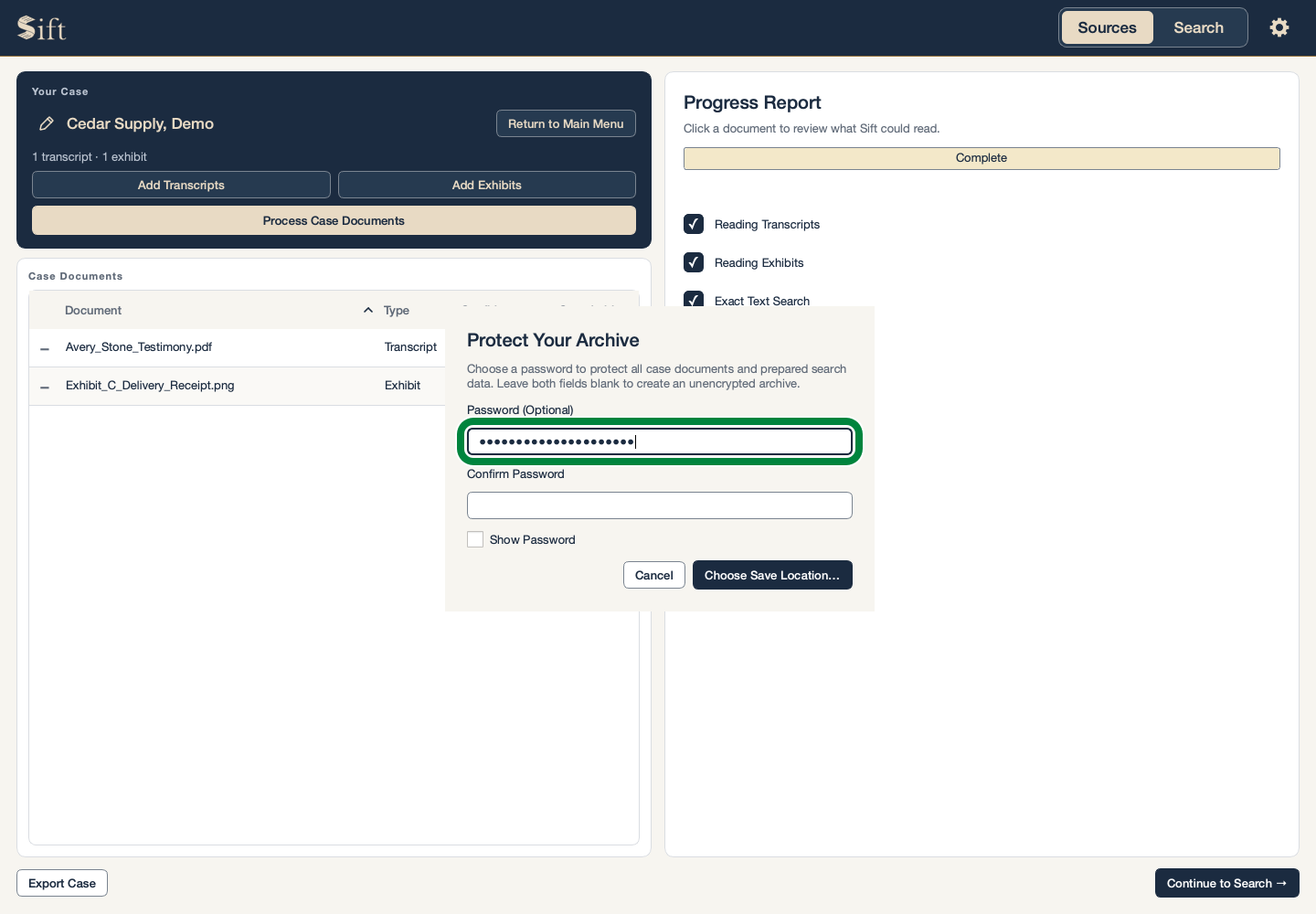
Task: Toggle the Show Password checkbox
Action: (x=475, y=539)
